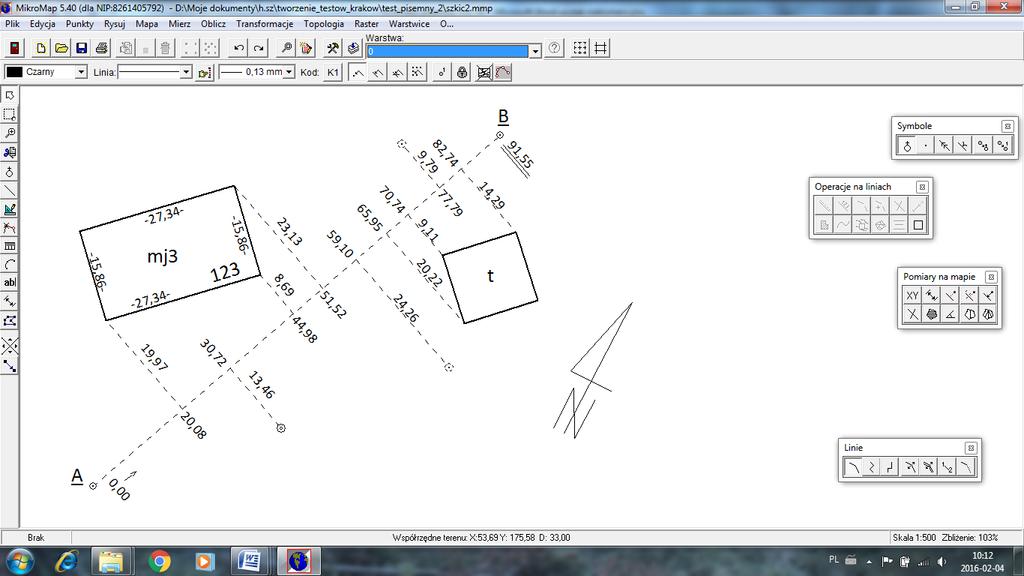Open the Raster menu
Viewport: 1024px width, 576px height.
[366, 24]
